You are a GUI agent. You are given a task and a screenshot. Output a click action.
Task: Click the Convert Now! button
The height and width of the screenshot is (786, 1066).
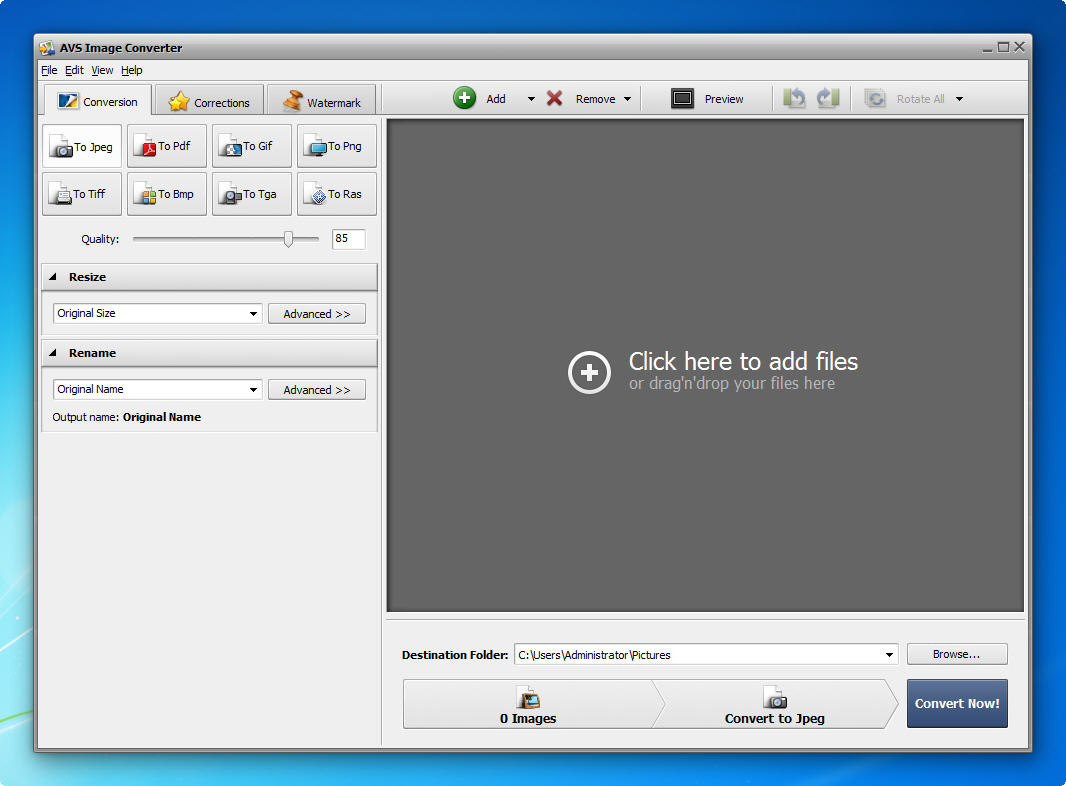(957, 704)
